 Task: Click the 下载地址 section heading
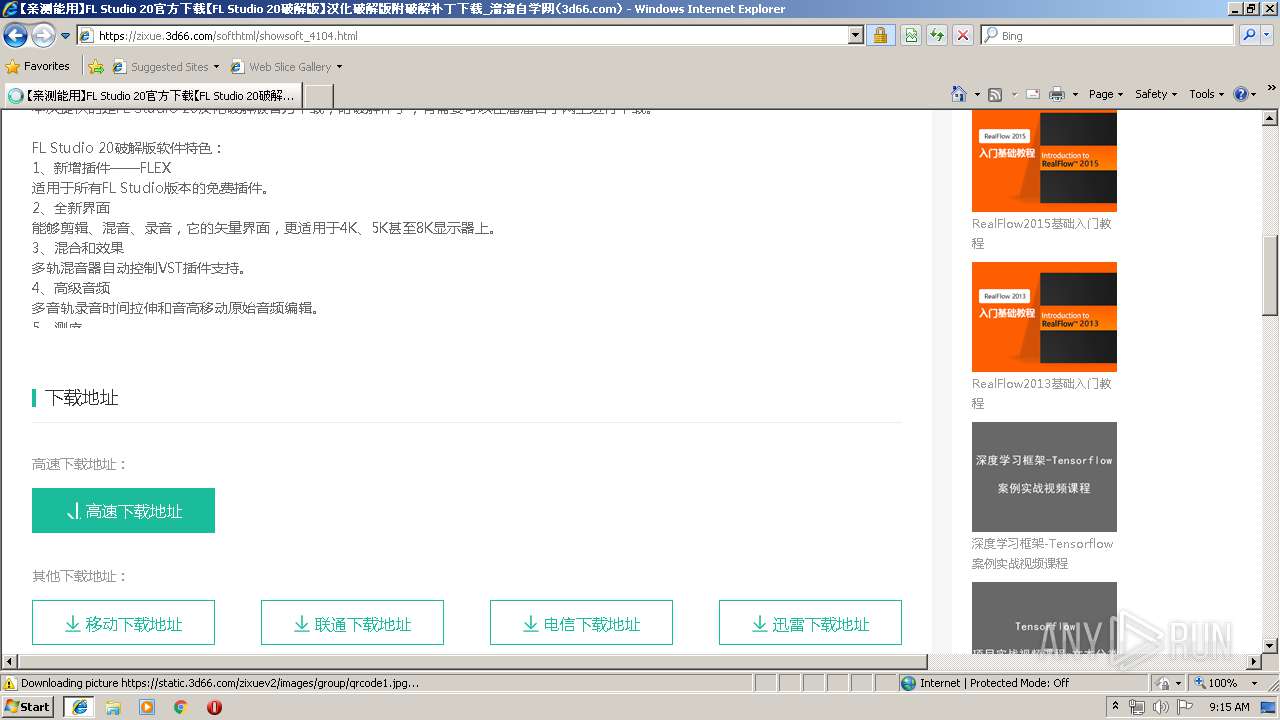82,398
